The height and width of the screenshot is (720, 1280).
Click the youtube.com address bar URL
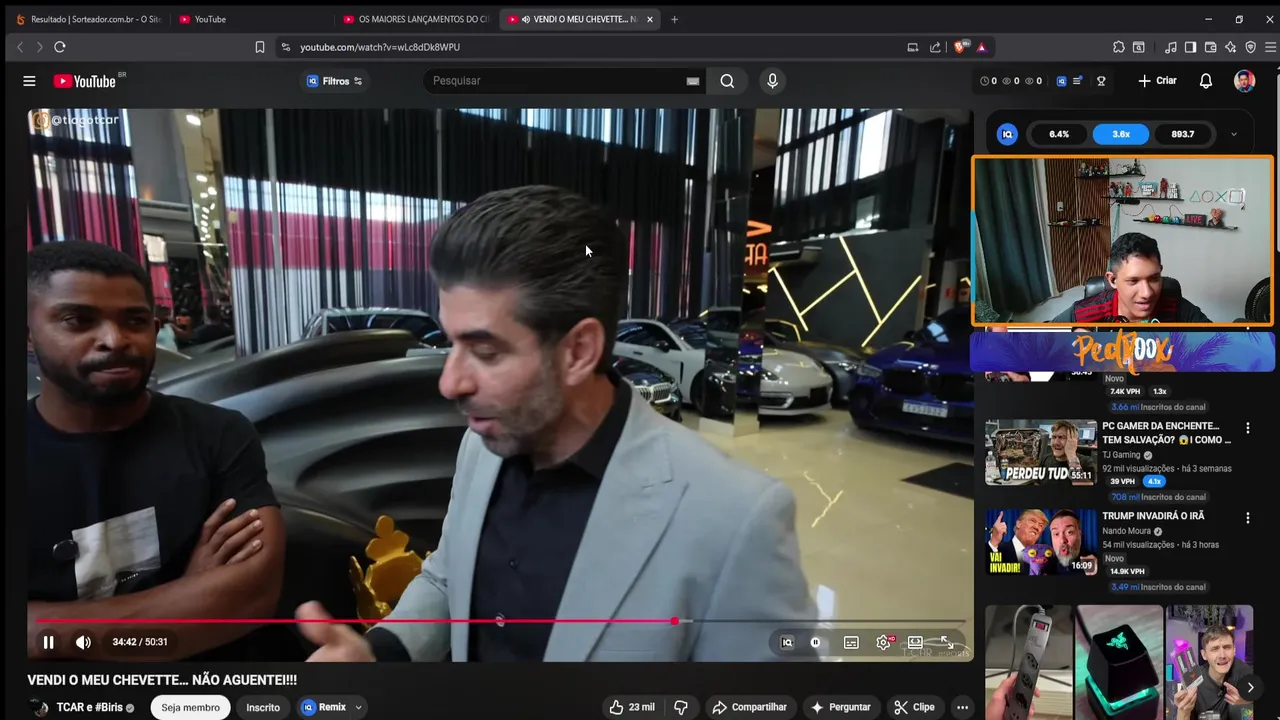coord(380,47)
